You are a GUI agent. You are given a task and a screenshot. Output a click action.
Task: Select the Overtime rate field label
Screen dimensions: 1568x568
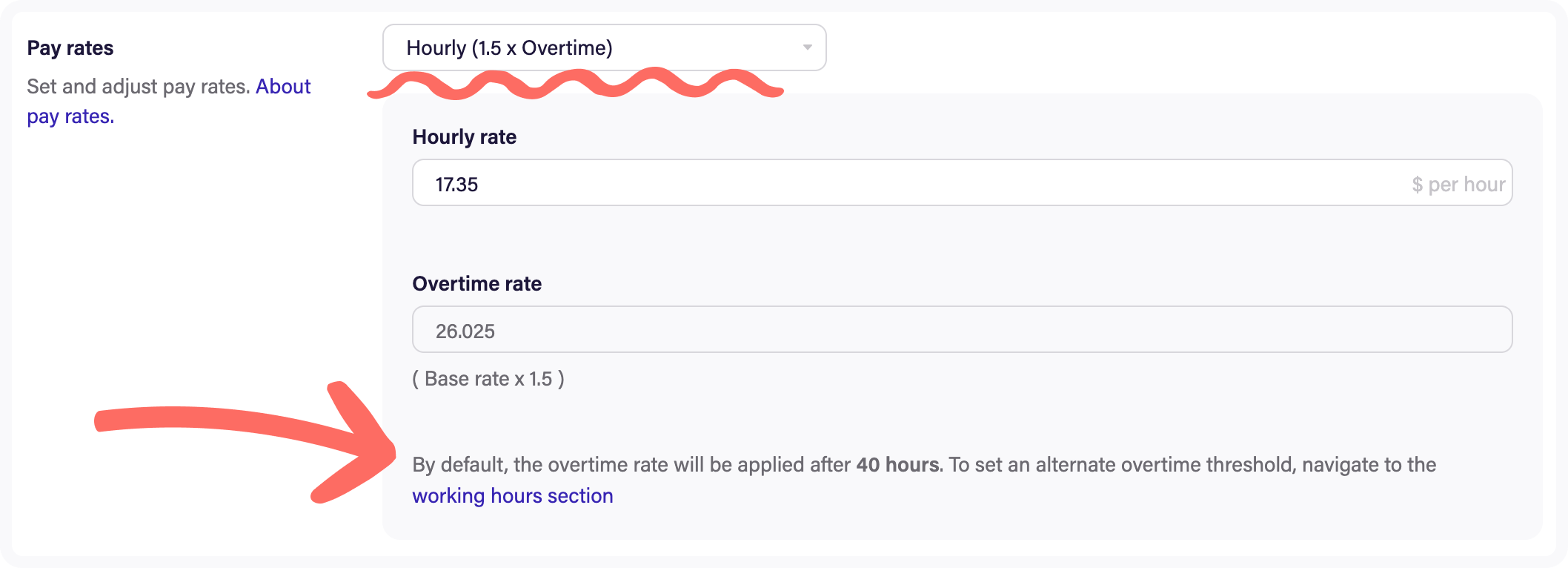[476, 284]
